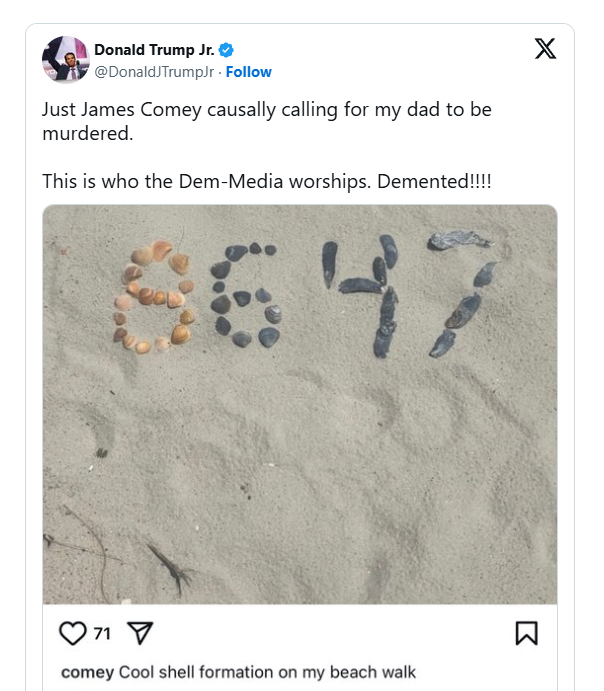
Task: Open the @DonaldJTrumpJr handle link
Action: coord(155,72)
